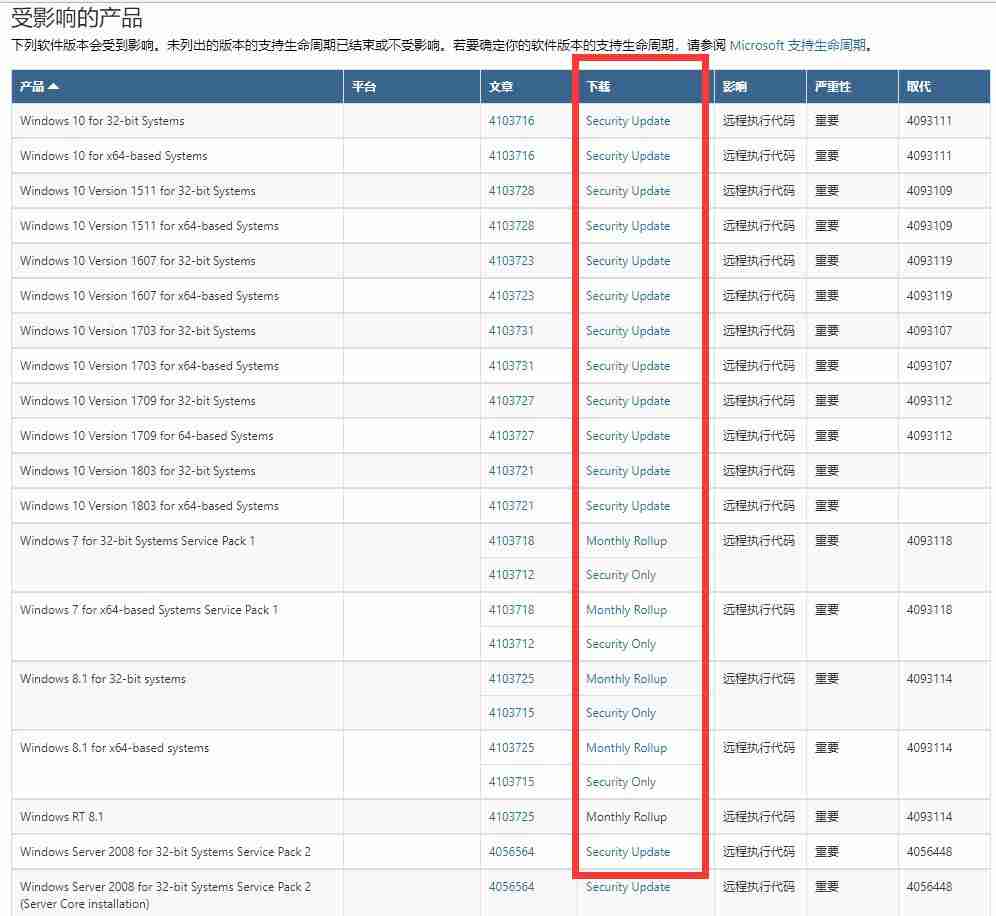Select 受影响的产品 heading text
Viewport: 996px width, 916px height.
pyautogui.click(x=77, y=18)
